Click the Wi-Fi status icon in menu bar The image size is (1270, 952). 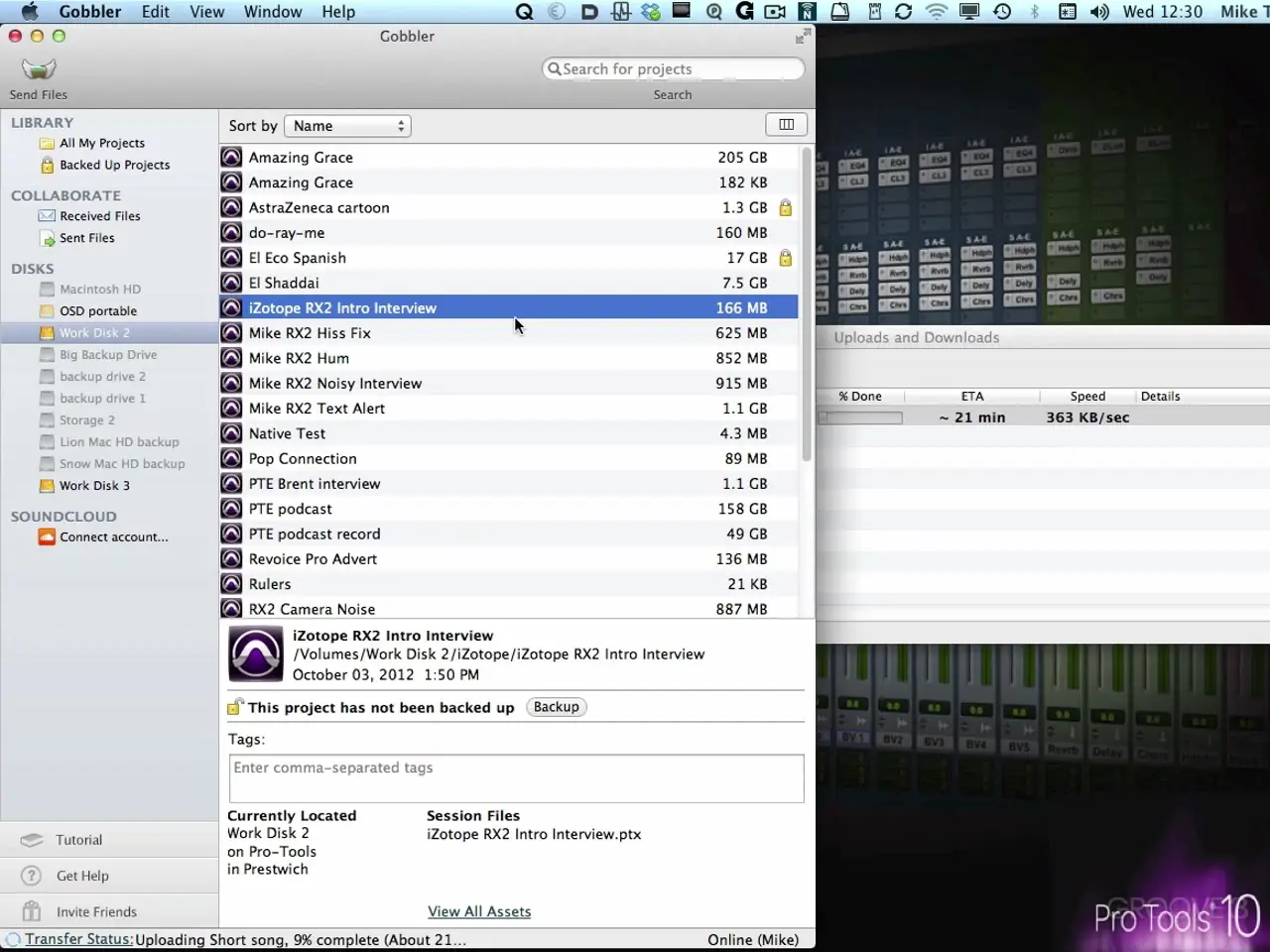[936, 12]
